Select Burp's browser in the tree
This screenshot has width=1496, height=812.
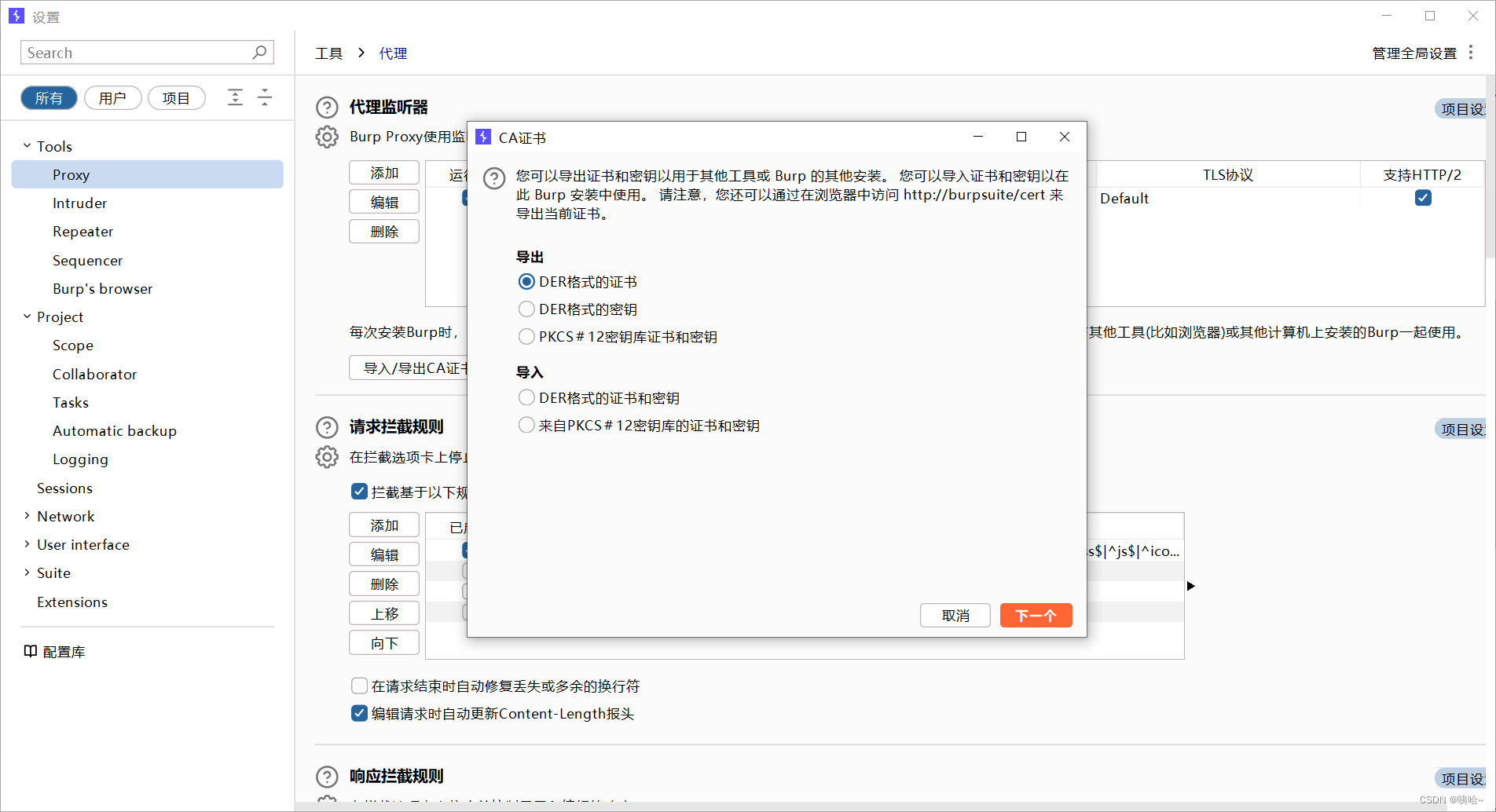click(x=102, y=288)
